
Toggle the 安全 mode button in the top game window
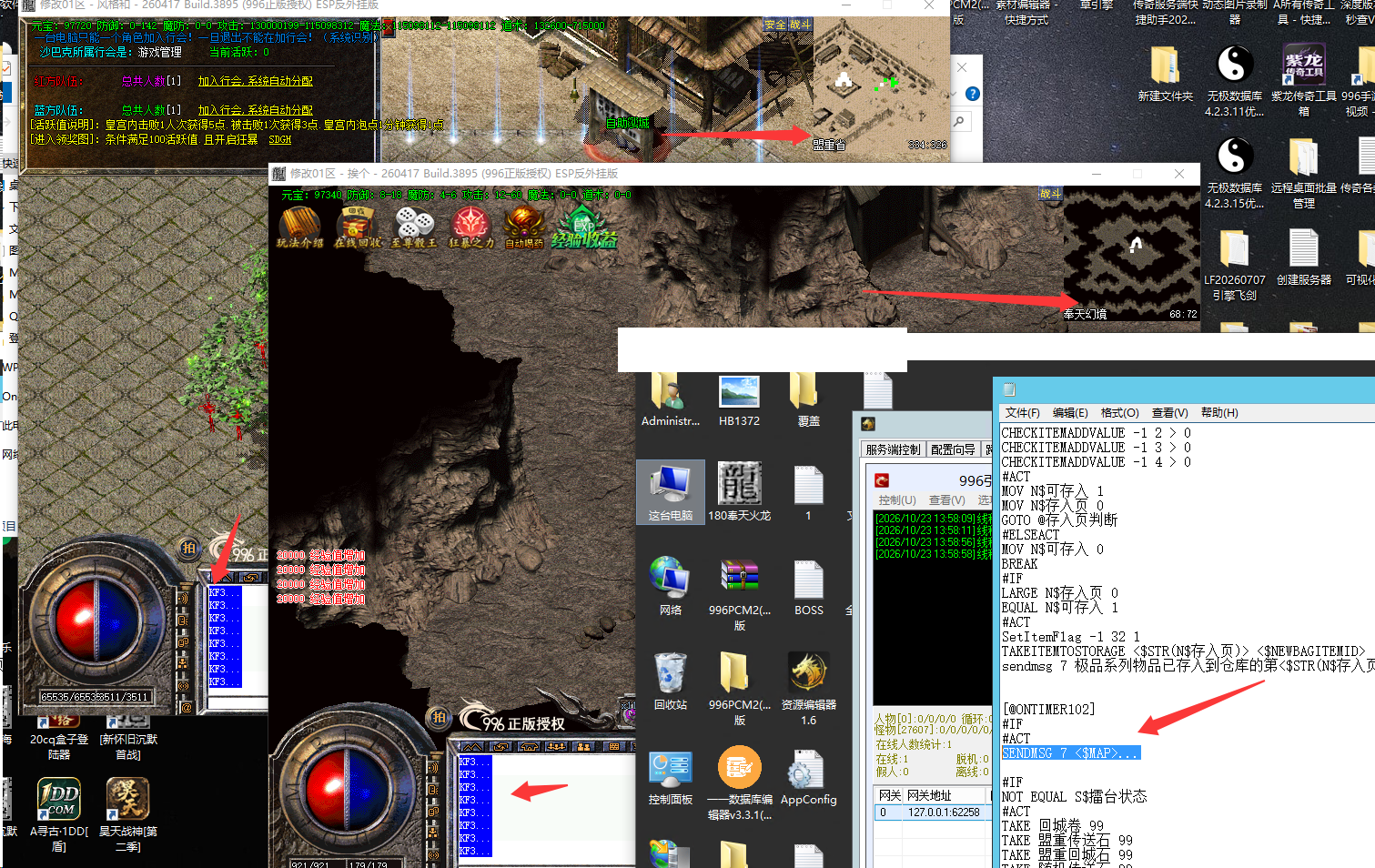[x=775, y=25]
